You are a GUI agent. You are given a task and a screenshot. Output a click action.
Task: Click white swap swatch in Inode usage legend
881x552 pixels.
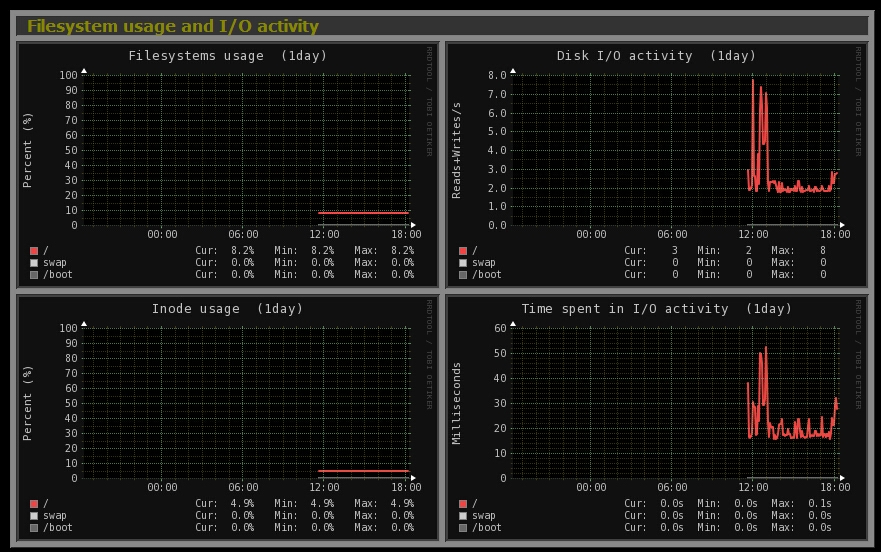[34, 515]
